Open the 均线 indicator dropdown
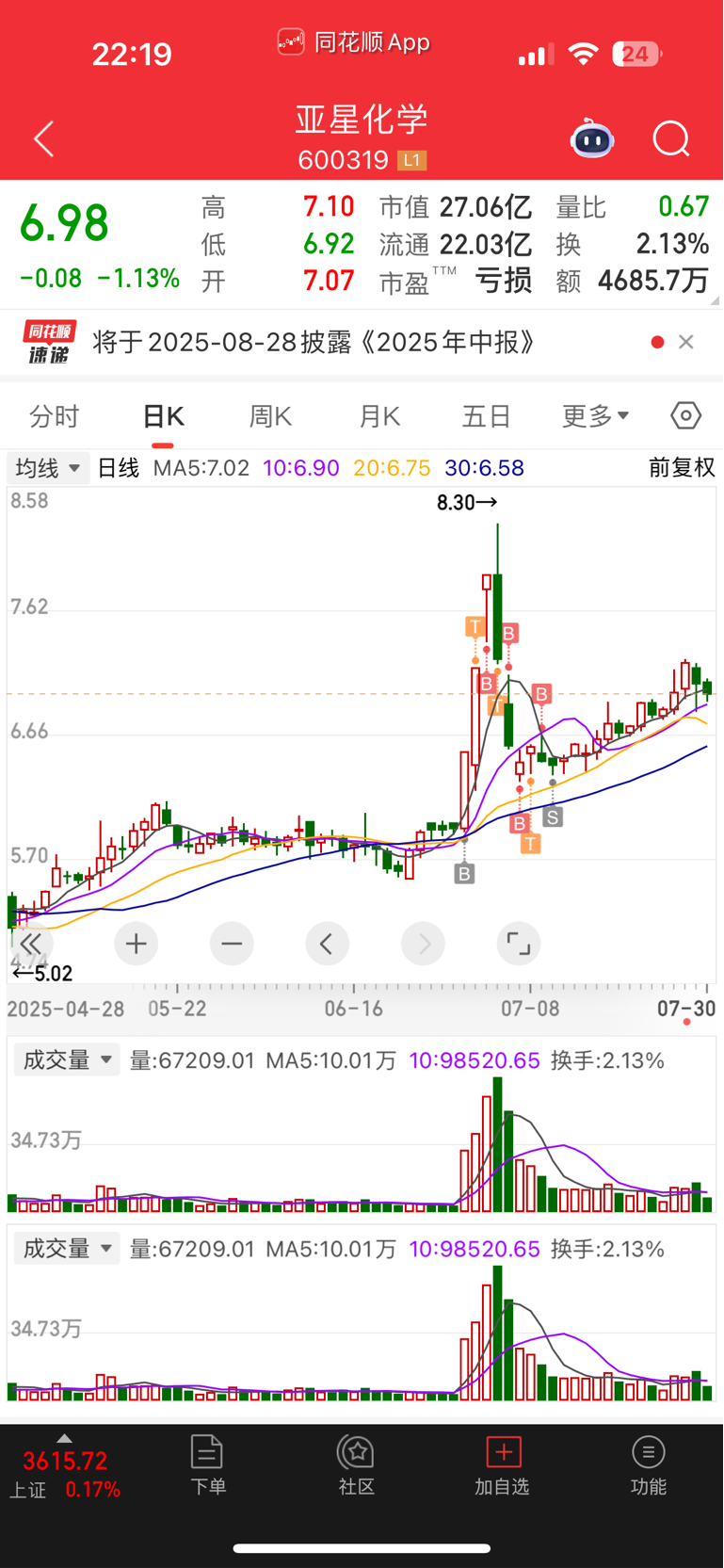This screenshot has height=1568, width=724. tap(47, 468)
